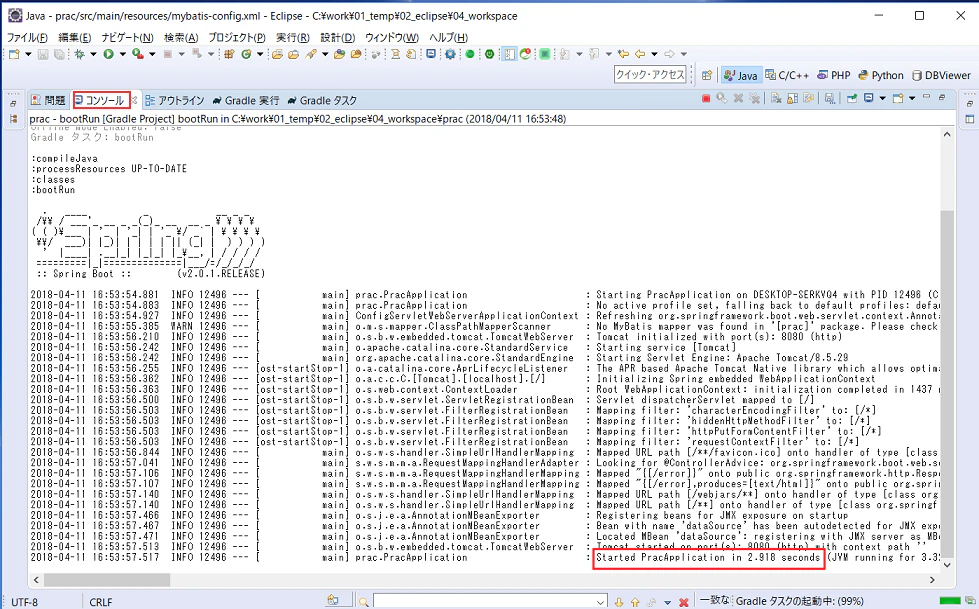Minimize the console view panel
The width and height of the screenshot is (979, 609).
coord(927,96)
